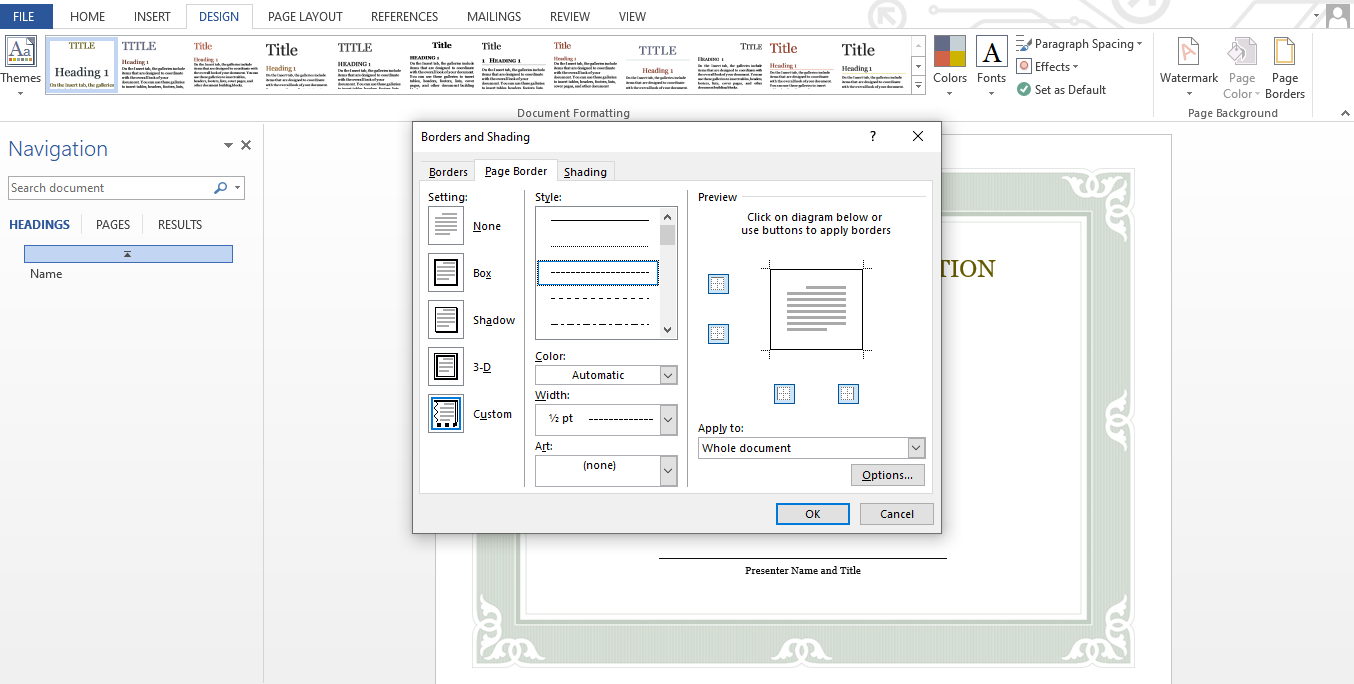Choose the Shadow border setting icon
This screenshot has height=684, width=1354.
(446, 320)
